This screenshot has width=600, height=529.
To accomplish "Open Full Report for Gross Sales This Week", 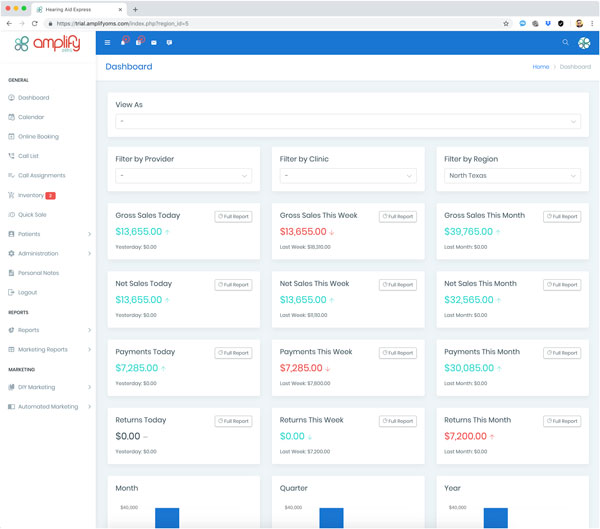I will click(x=398, y=217).
